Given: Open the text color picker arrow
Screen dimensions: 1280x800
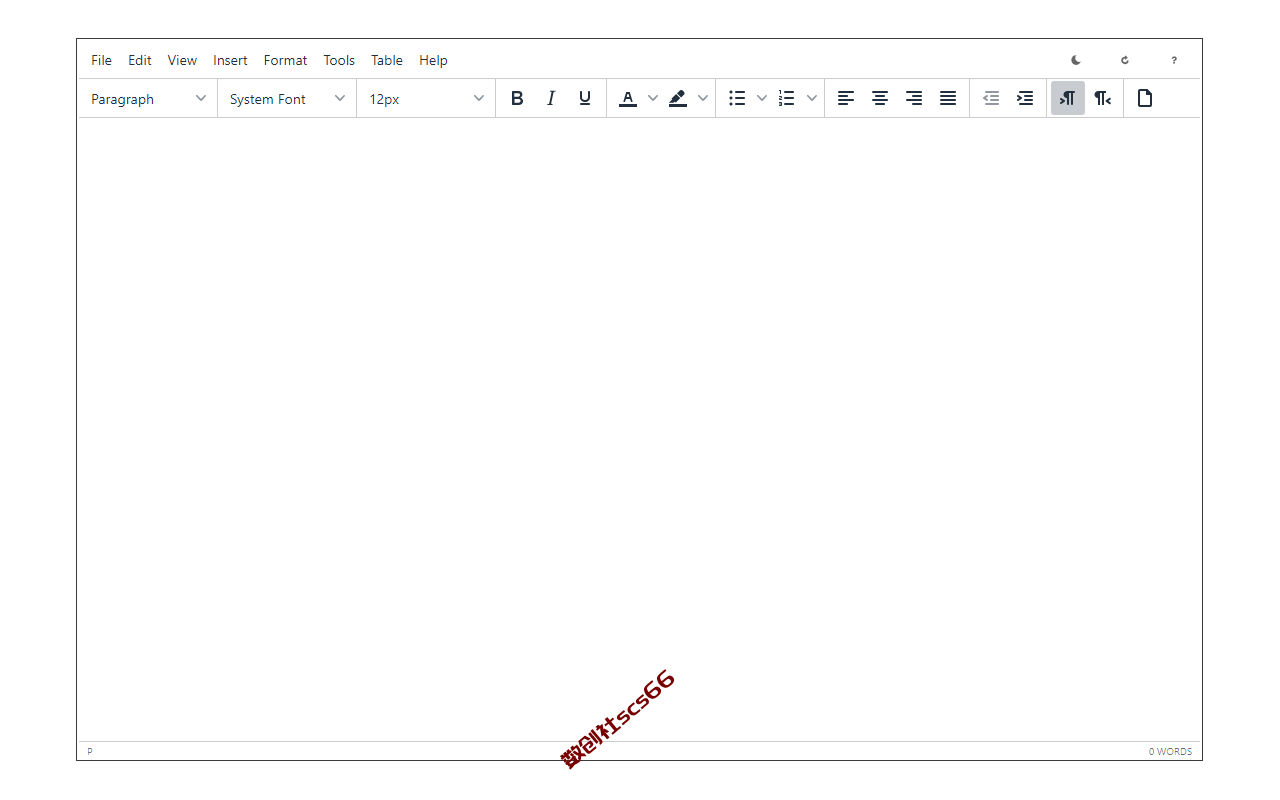Looking at the screenshot, I should (x=653, y=98).
